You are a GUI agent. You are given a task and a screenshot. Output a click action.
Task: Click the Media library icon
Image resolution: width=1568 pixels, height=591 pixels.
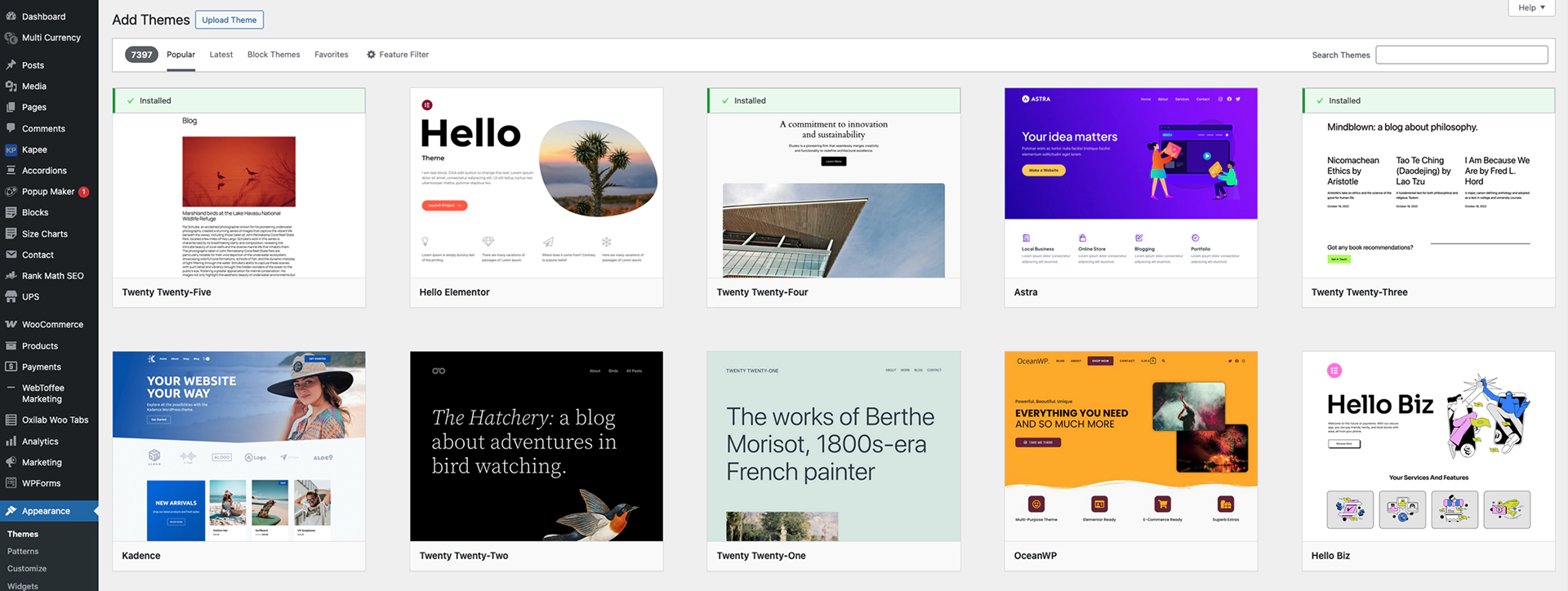tap(11, 86)
